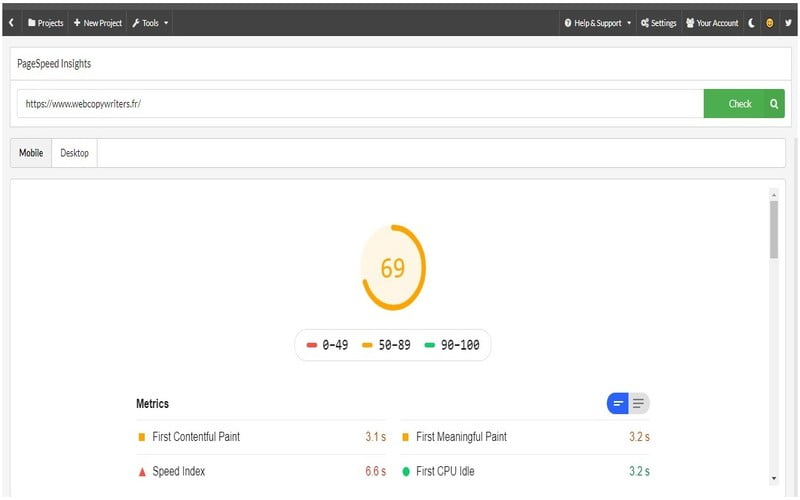Open the Projects menu item
The image size is (800, 500).
45,23
